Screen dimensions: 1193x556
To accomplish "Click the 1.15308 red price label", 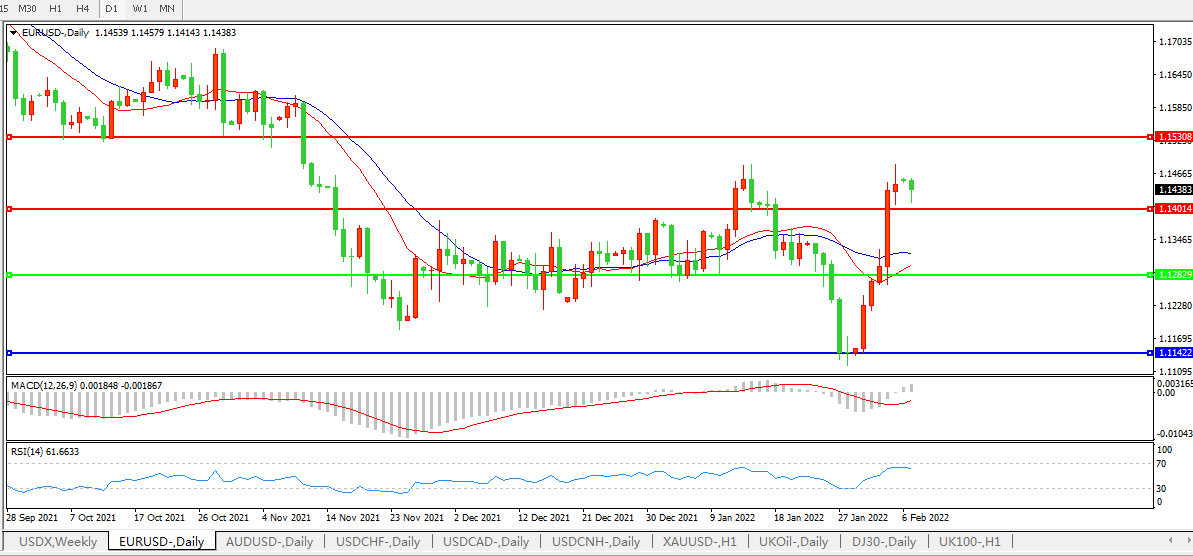I will coord(1172,136).
